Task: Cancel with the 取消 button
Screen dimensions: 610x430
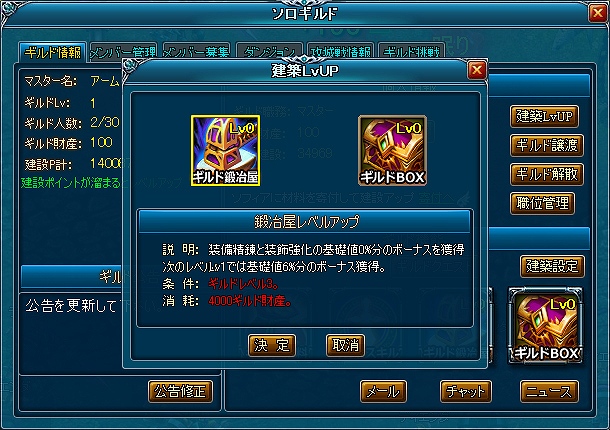Action: (345, 345)
